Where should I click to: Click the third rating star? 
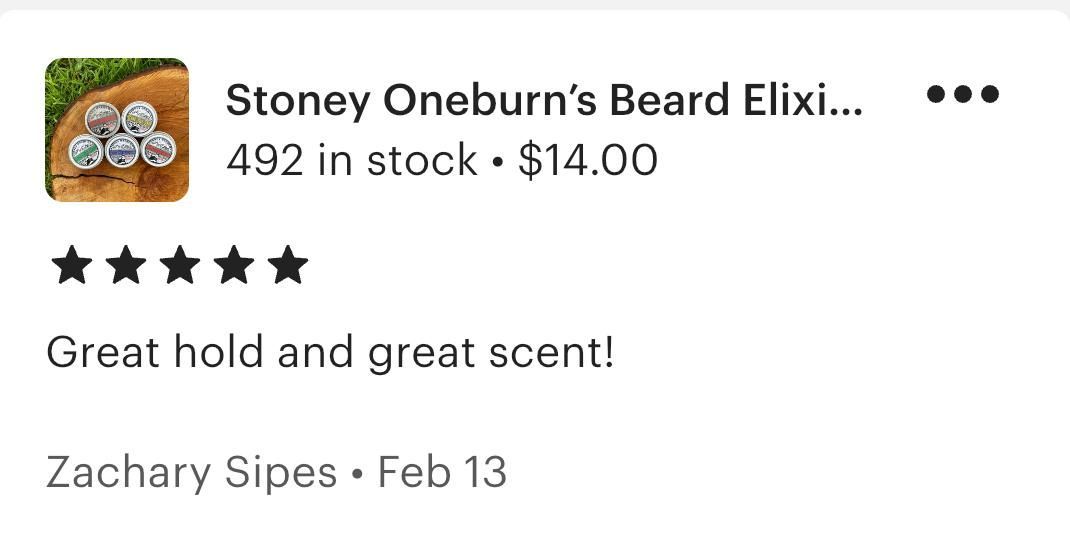tap(180, 265)
